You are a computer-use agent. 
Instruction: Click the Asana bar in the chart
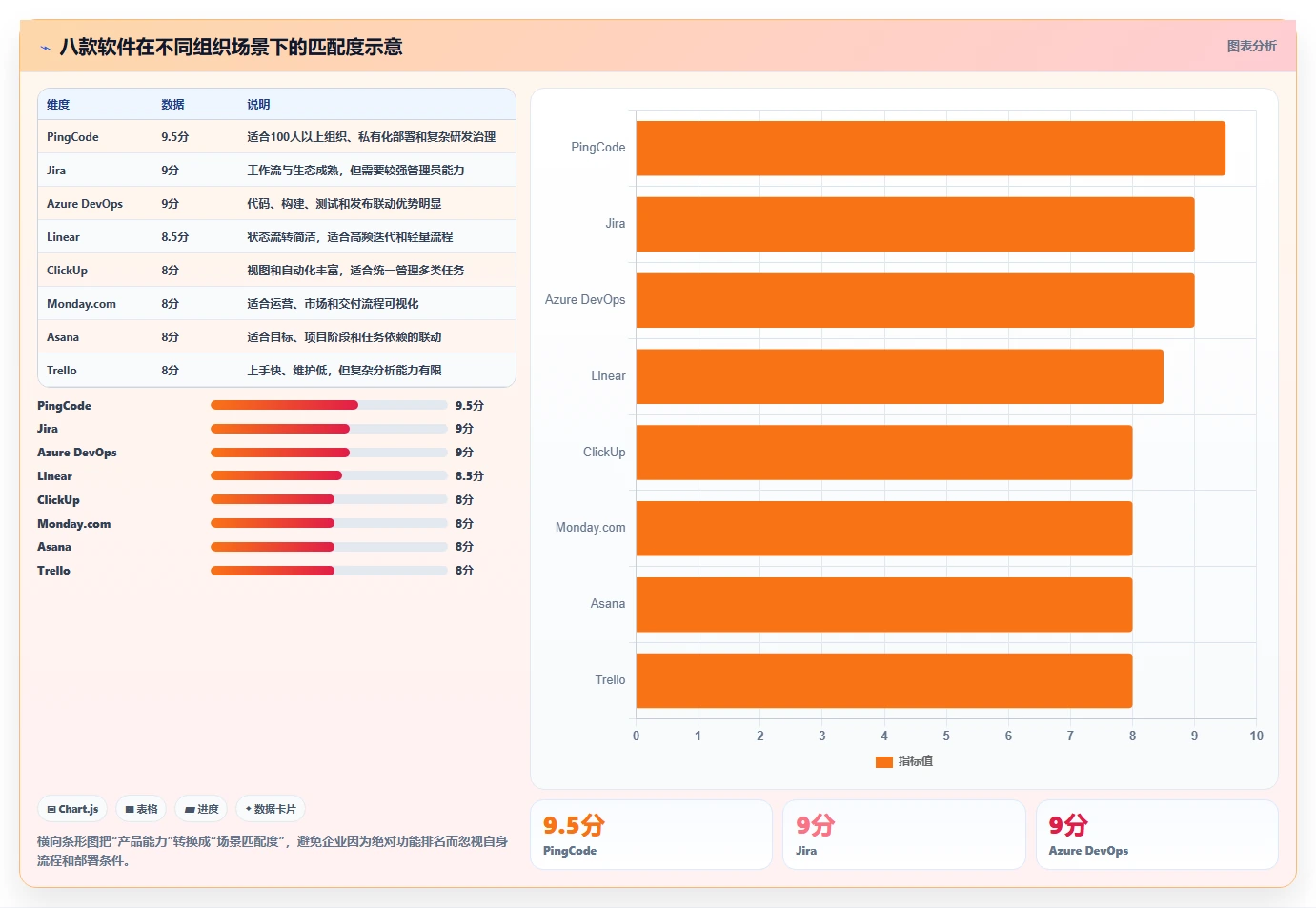884,604
